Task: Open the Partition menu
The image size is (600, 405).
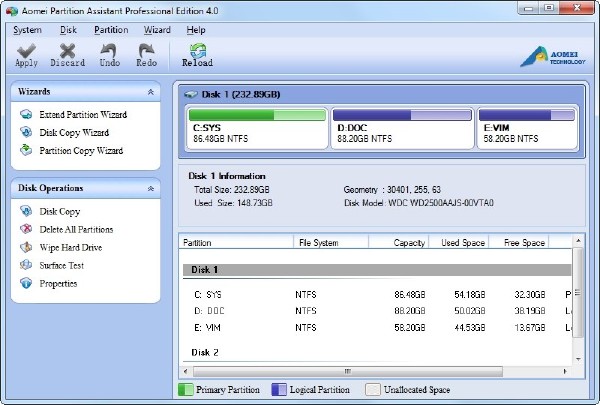Action: click(x=111, y=30)
